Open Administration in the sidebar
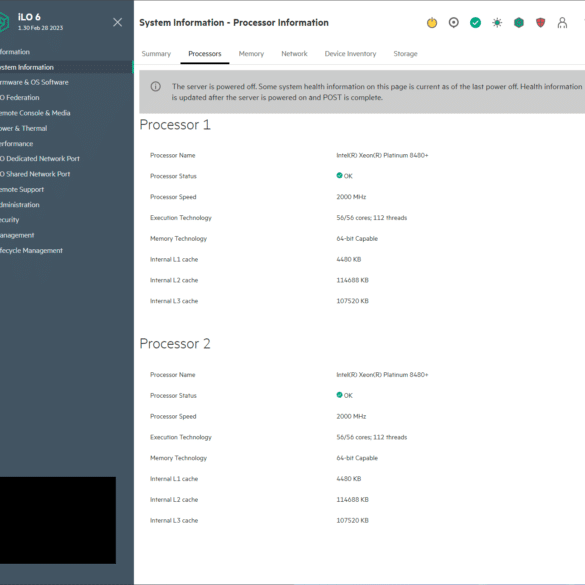Viewport: 585px width, 585px height. (x=20, y=205)
